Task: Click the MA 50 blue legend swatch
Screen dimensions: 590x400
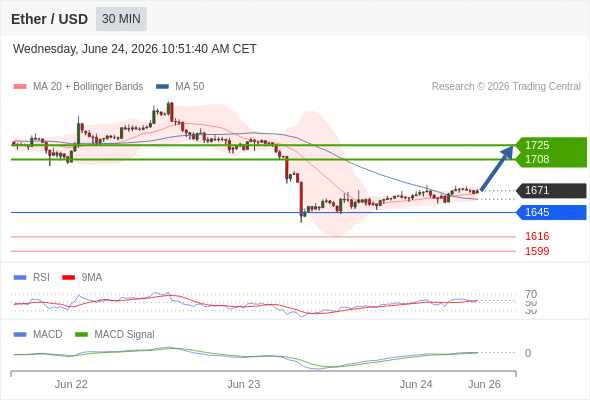Action: (162, 87)
